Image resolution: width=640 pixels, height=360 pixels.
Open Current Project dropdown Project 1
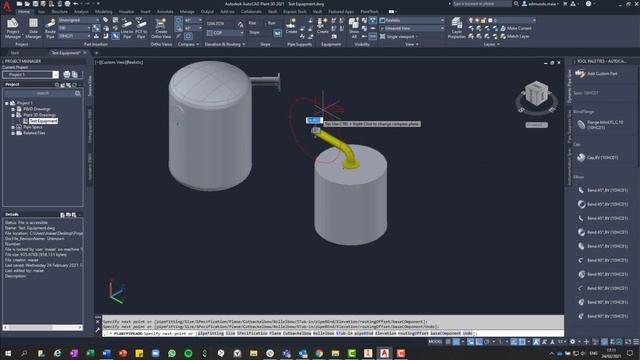(30, 75)
